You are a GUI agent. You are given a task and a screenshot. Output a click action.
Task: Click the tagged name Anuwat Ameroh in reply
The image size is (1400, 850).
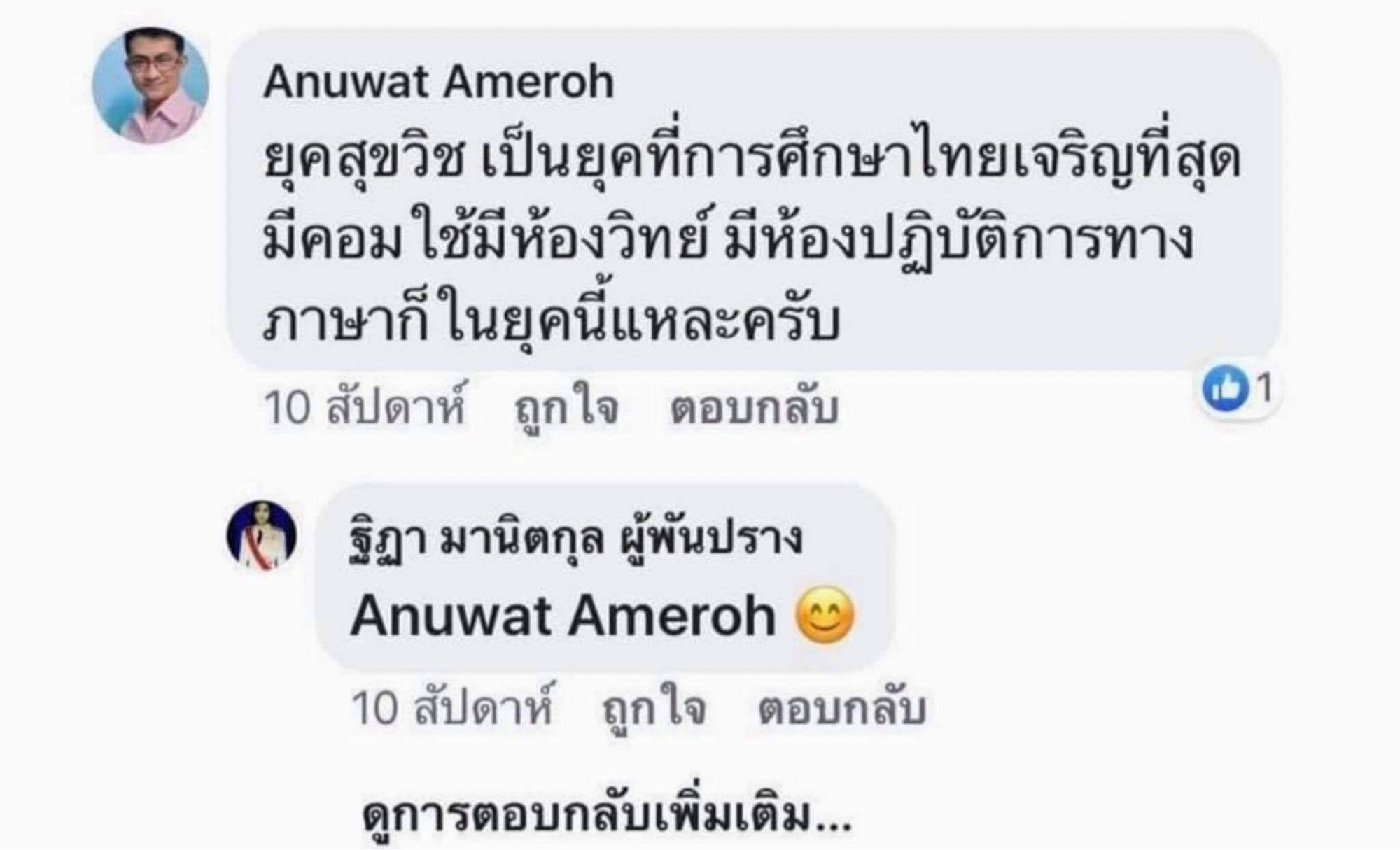coord(563,617)
